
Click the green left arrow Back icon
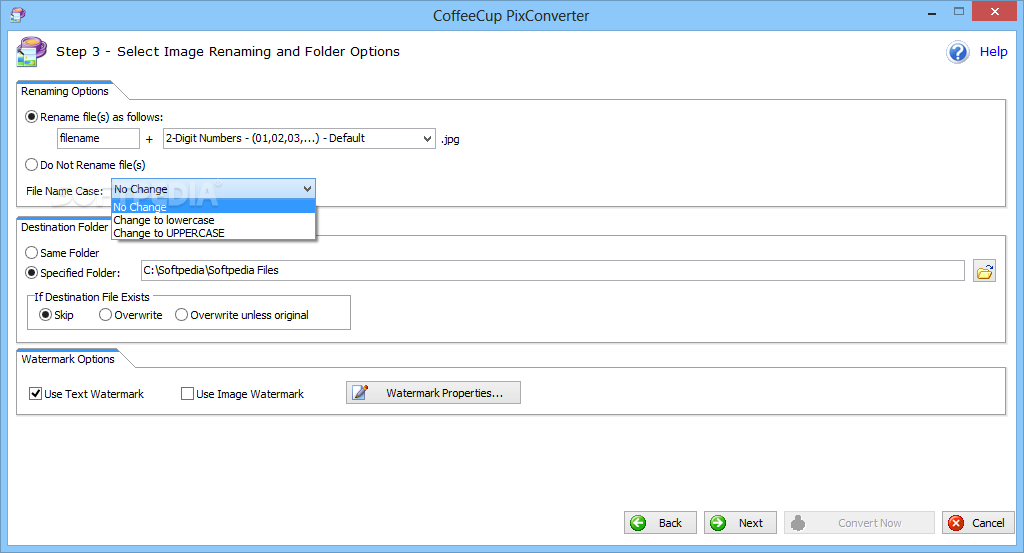(638, 523)
